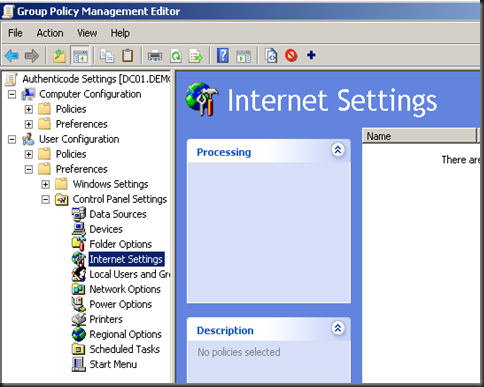Click the Print toolbar icon

[155, 56]
